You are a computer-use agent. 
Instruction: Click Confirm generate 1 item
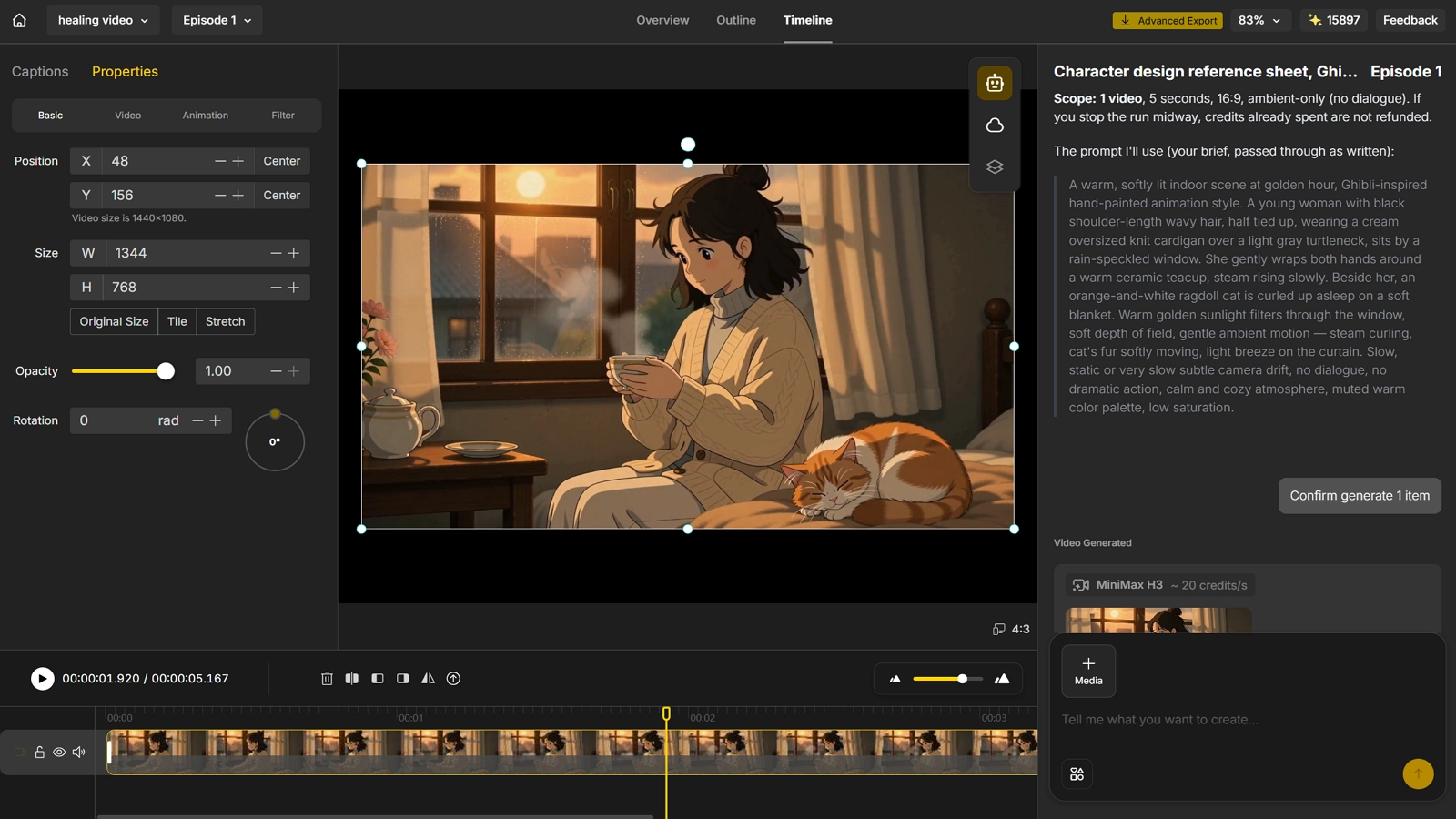1360,496
